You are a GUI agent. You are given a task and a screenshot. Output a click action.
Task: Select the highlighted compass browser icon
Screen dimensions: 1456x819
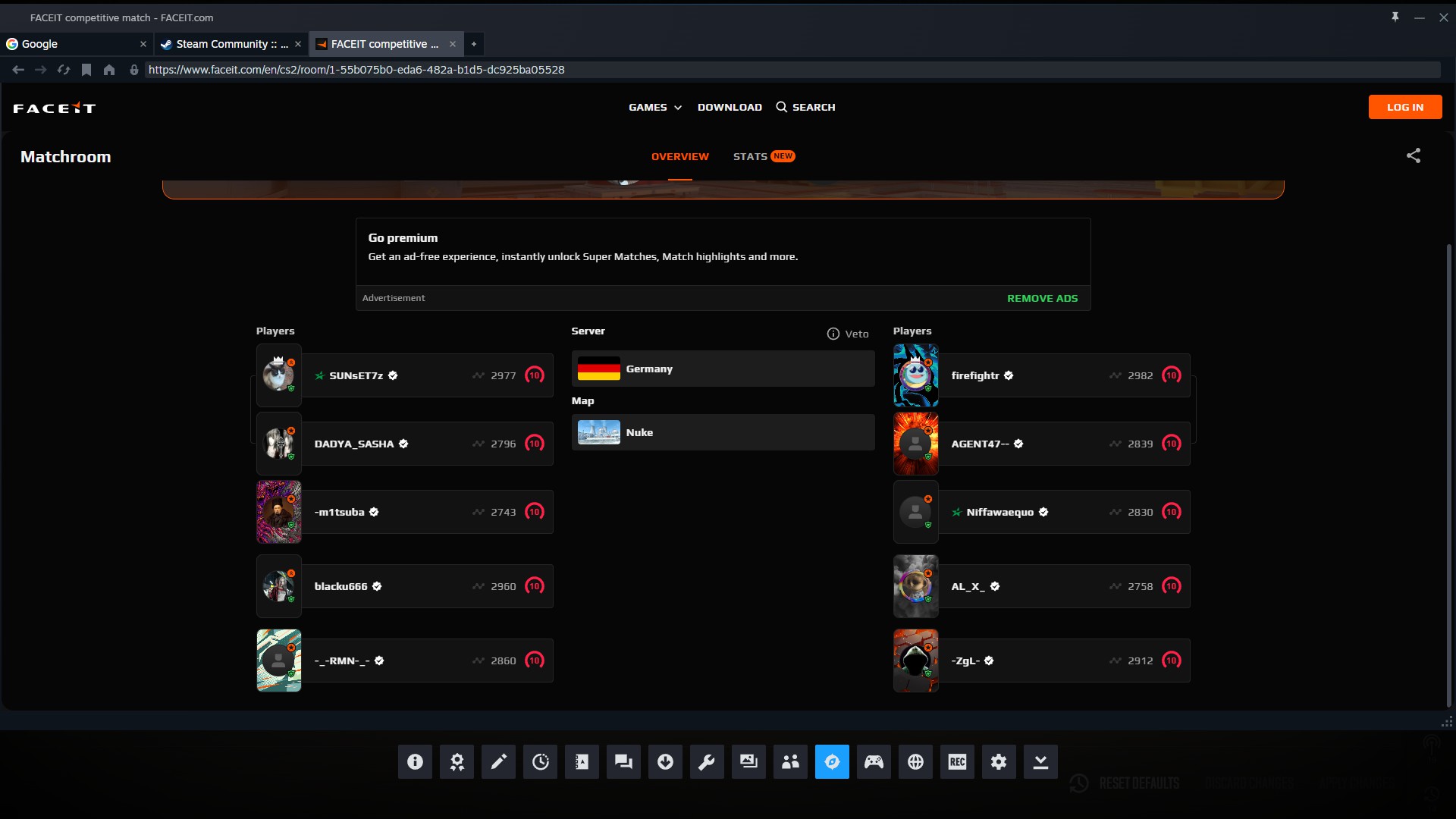pos(832,761)
